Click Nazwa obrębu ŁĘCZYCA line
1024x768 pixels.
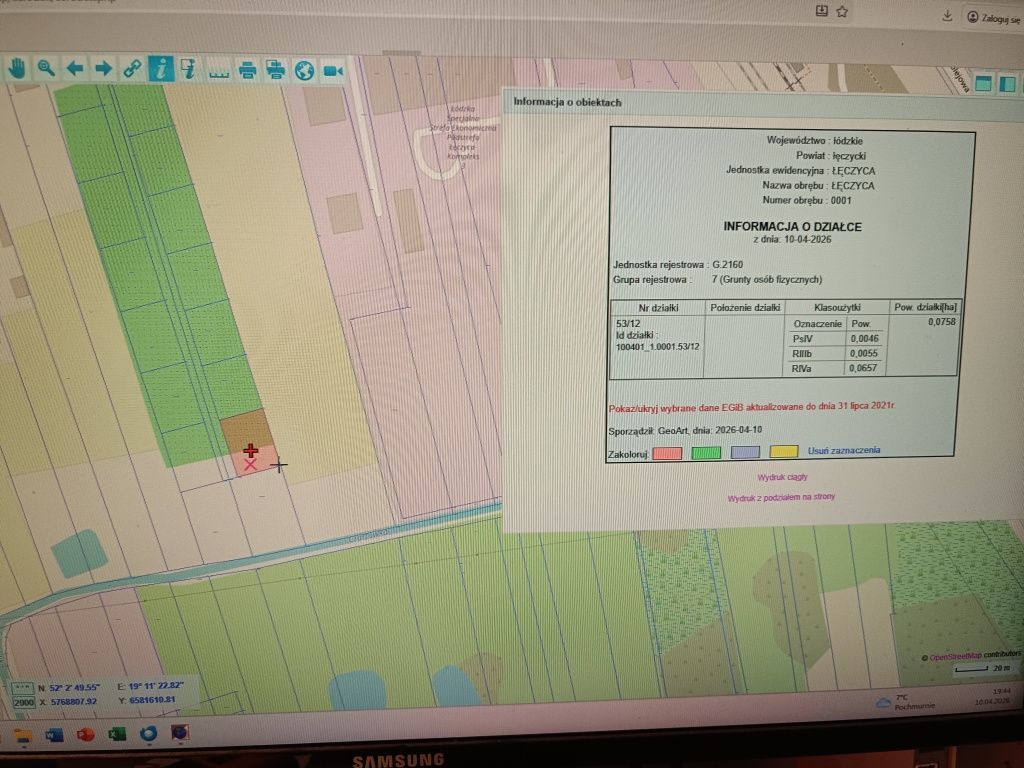(818, 185)
